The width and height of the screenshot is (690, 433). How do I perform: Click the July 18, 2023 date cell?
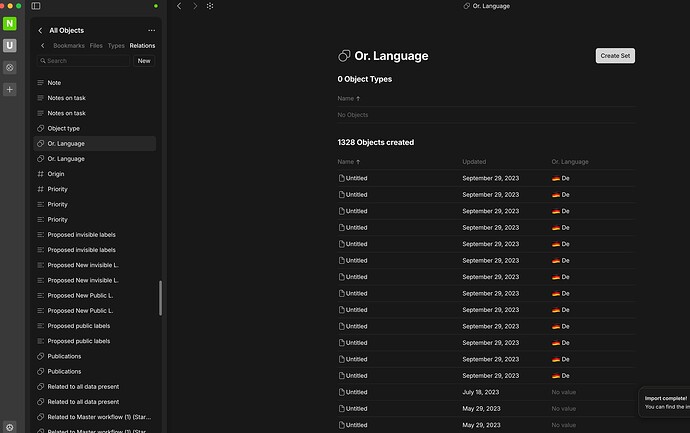pos(481,392)
